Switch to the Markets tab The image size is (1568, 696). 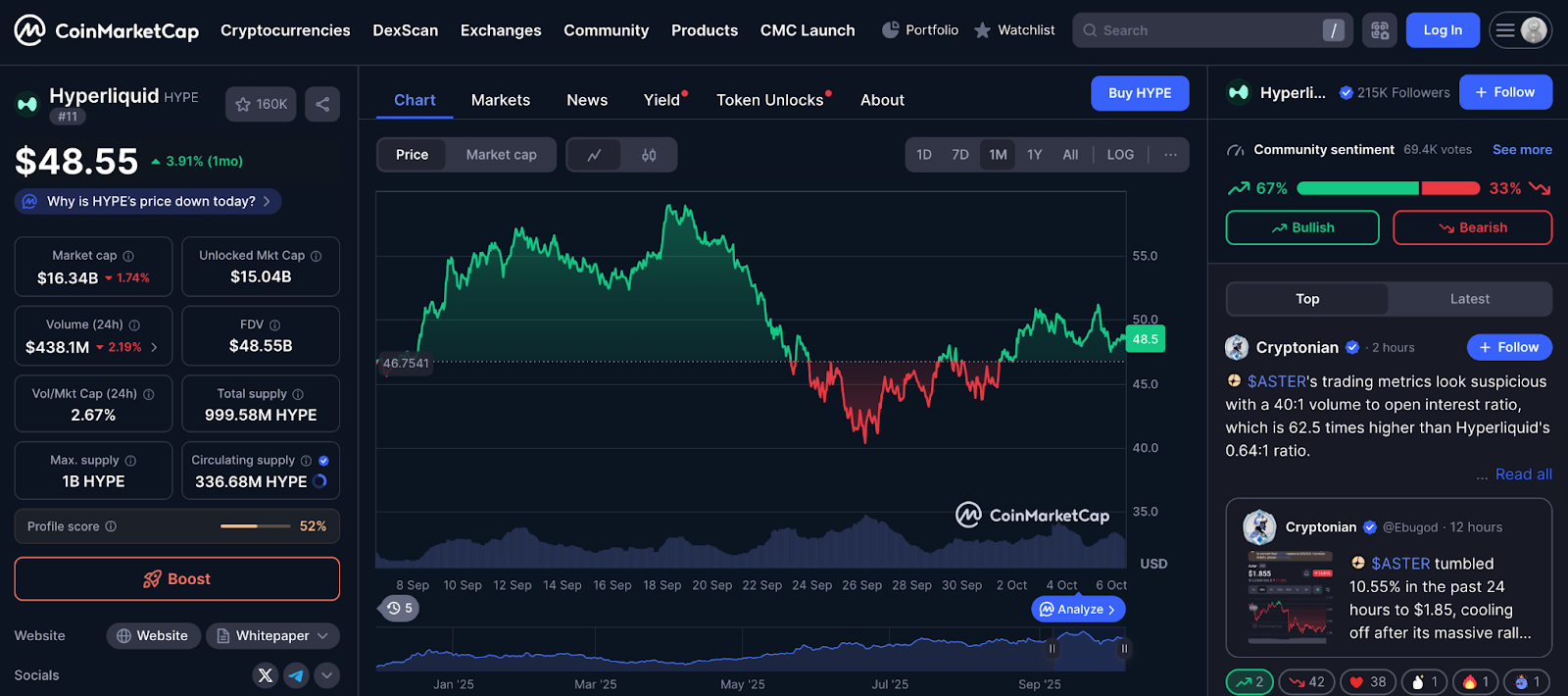click(x=501, y=100)
